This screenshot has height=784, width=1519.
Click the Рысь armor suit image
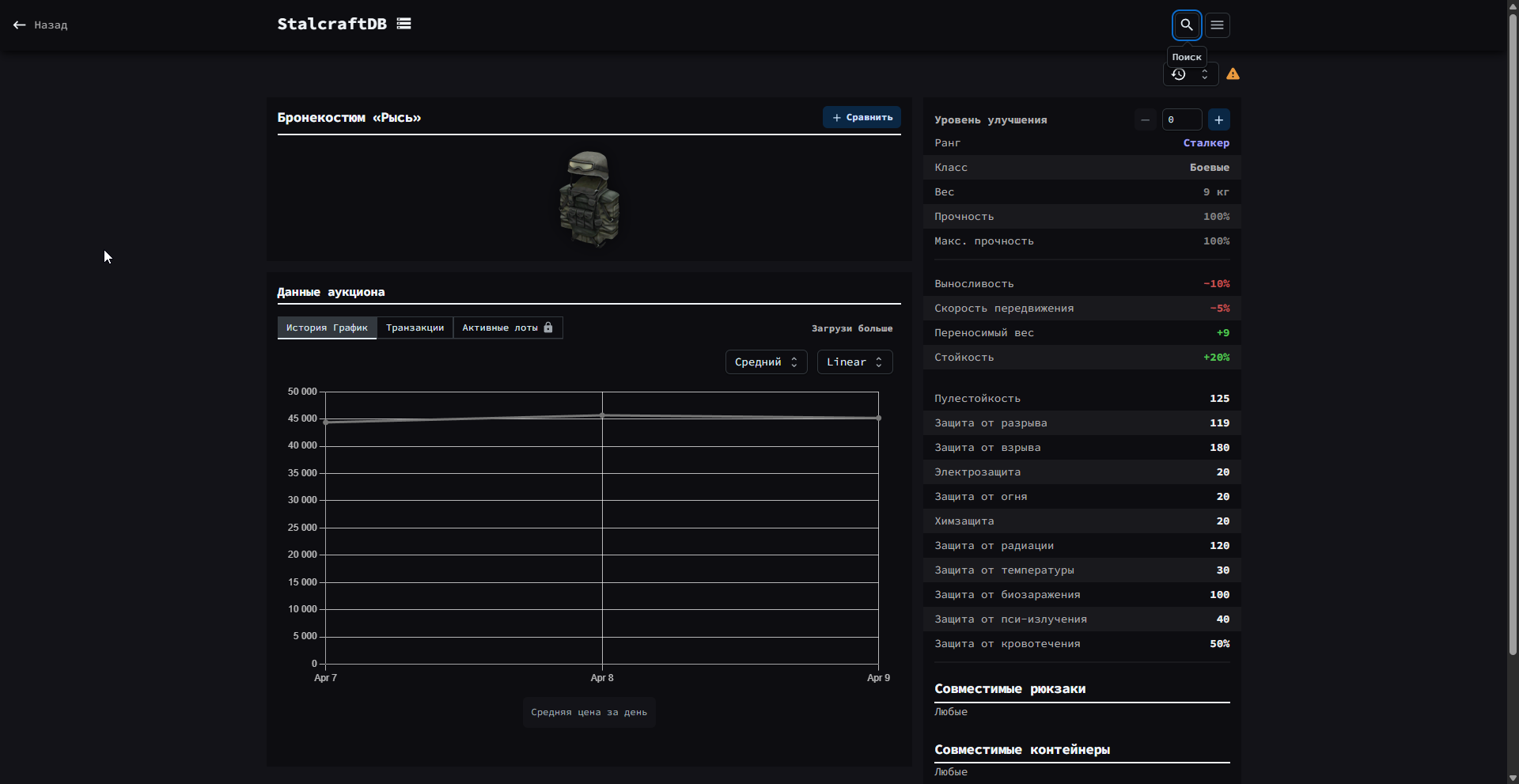[x=589, y=199]
